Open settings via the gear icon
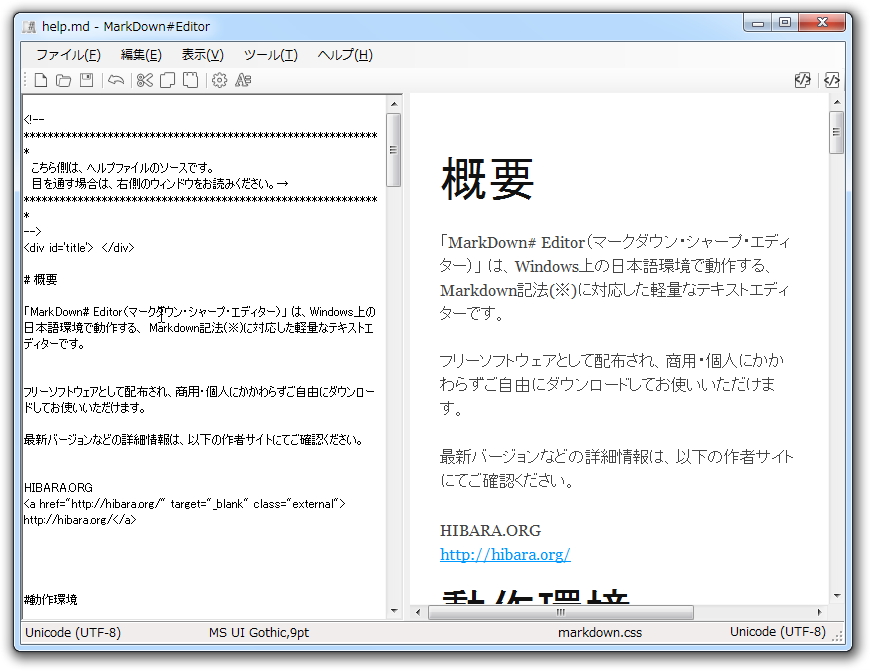 (x=217, y=80)
